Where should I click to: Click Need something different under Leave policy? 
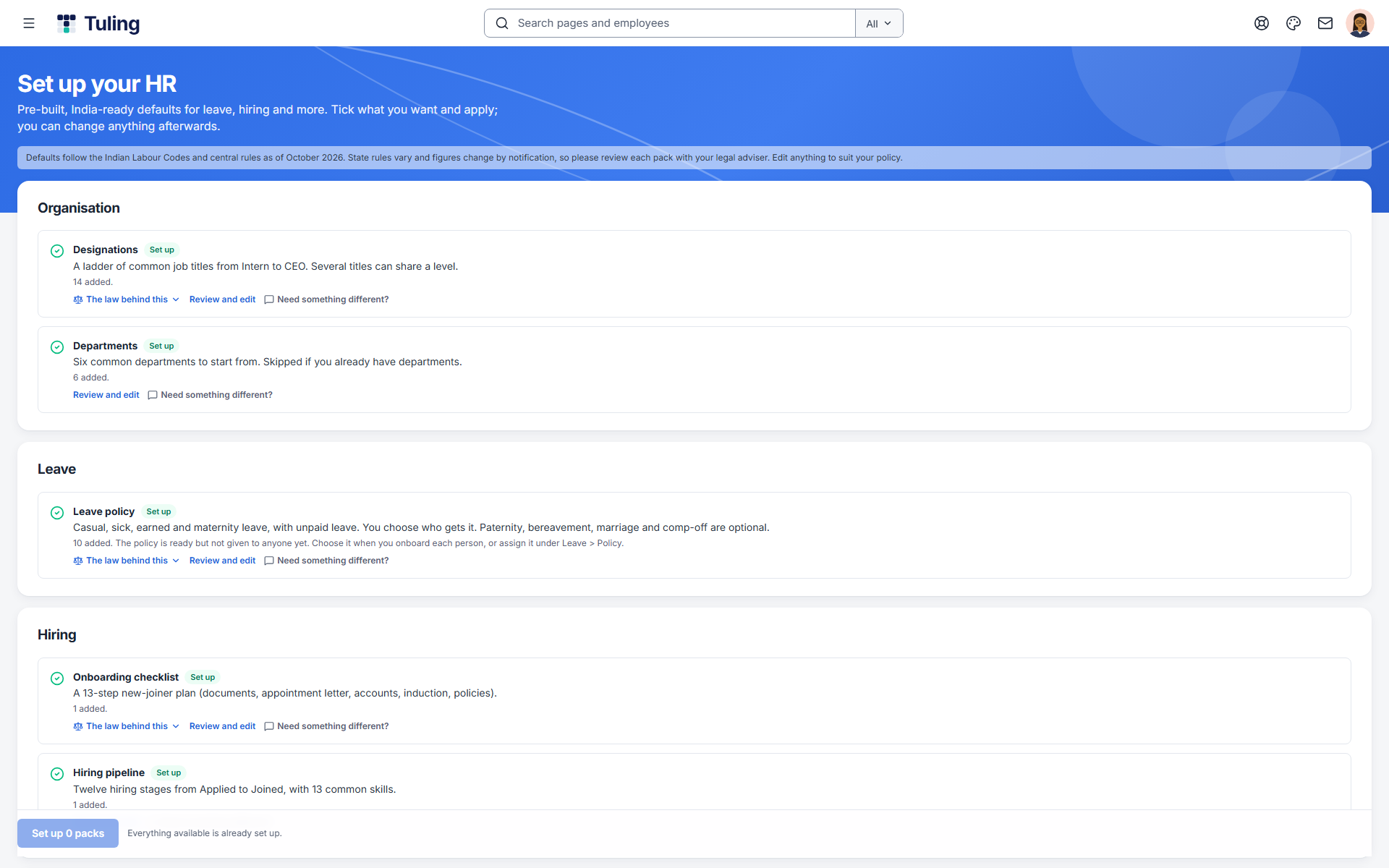click(x=326, y=561)
